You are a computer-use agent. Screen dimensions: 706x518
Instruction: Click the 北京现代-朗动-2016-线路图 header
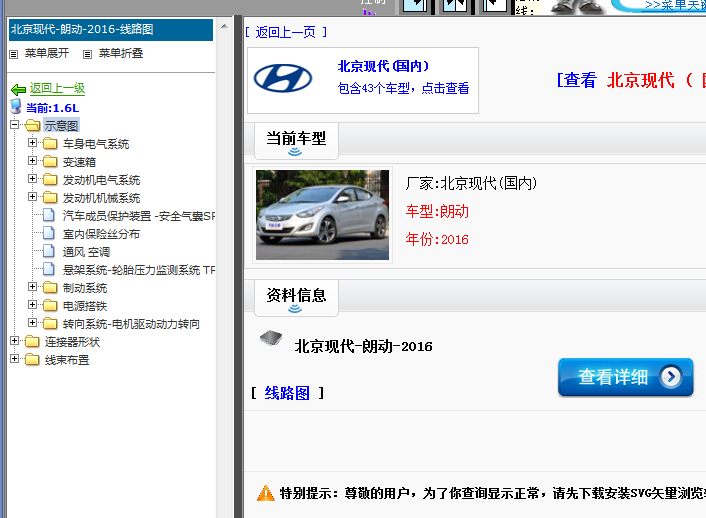[x=111, y=30]
